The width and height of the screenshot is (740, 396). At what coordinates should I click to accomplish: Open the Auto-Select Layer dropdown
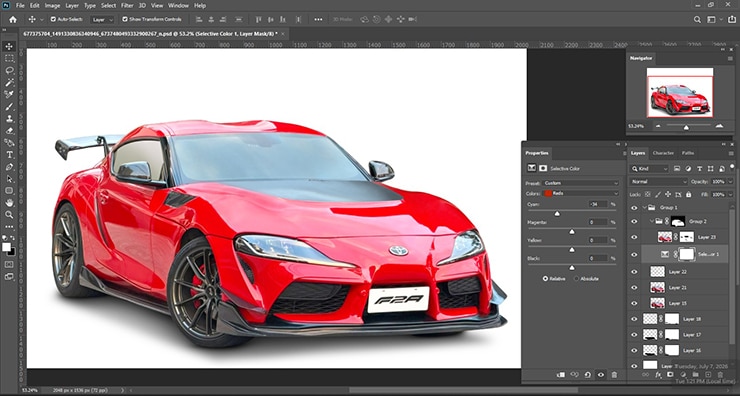click(x=102, y=19)
